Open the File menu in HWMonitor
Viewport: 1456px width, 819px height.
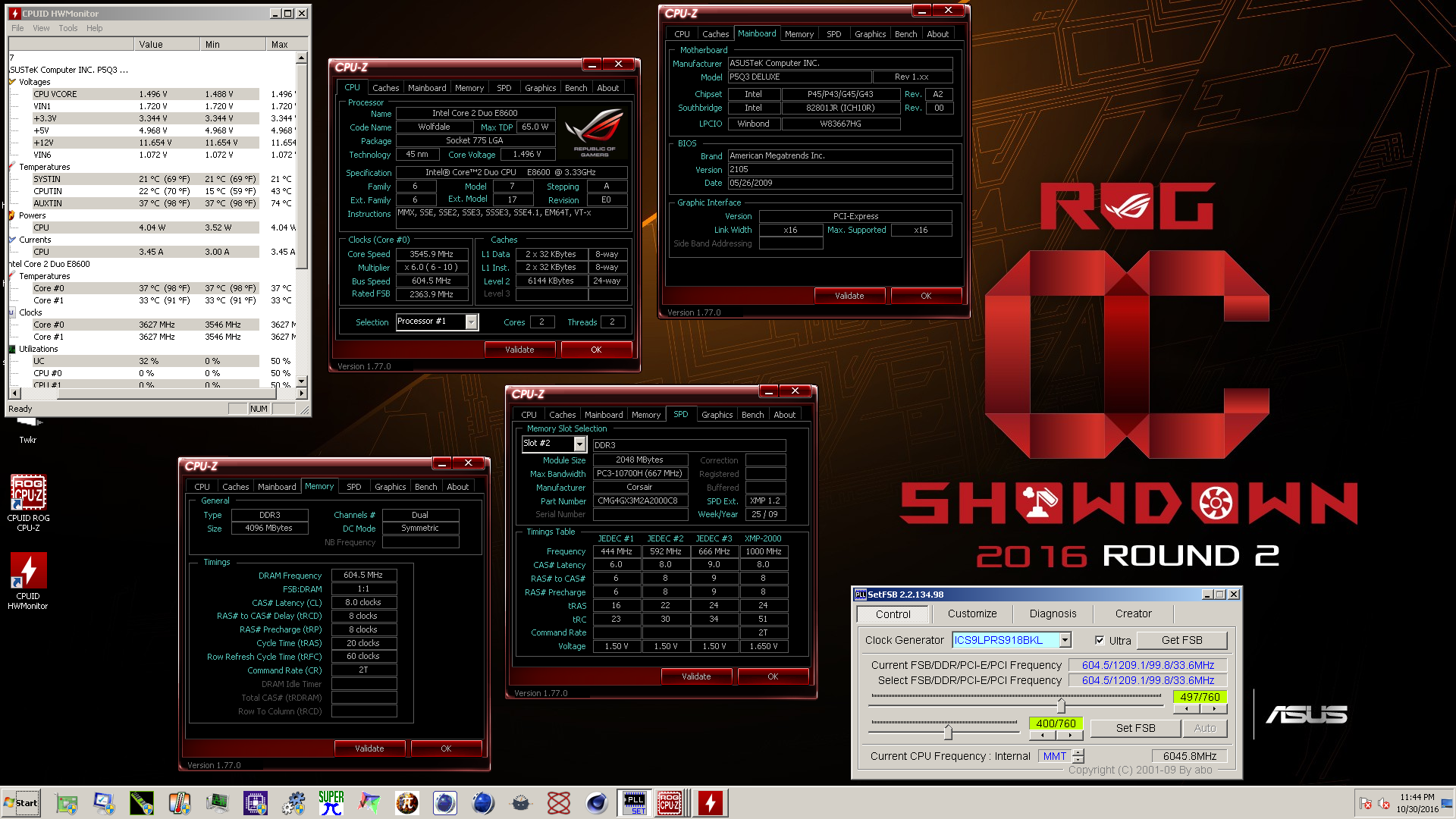tap(17, 28)
